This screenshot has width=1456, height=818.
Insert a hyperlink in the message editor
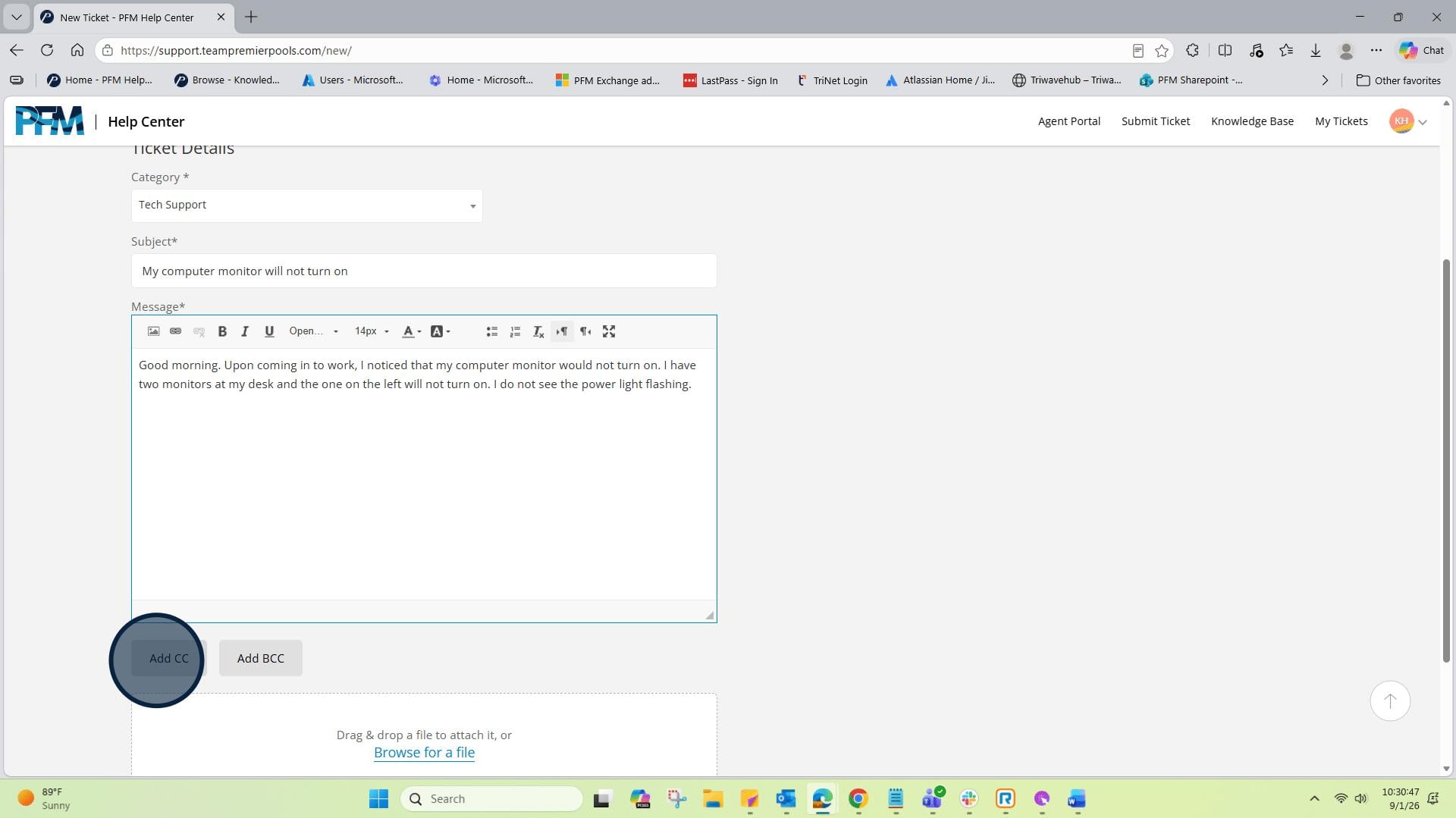coord(176,331)
